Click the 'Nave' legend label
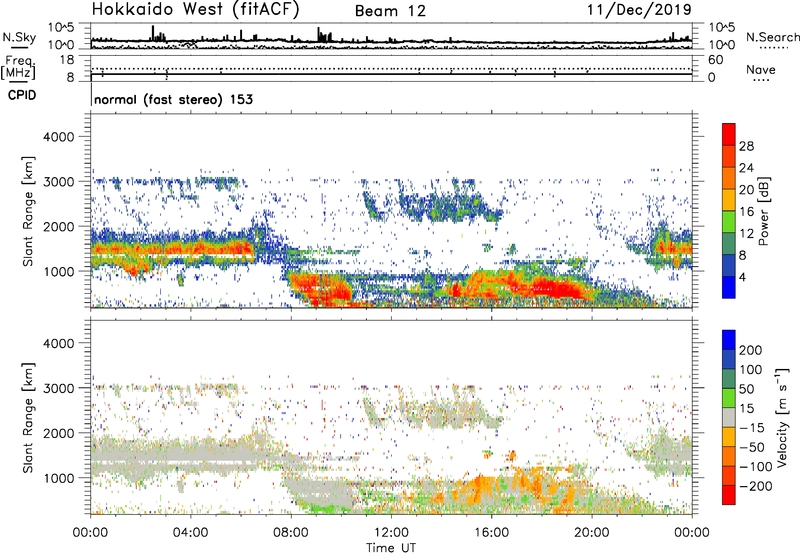 pos(760,70)
